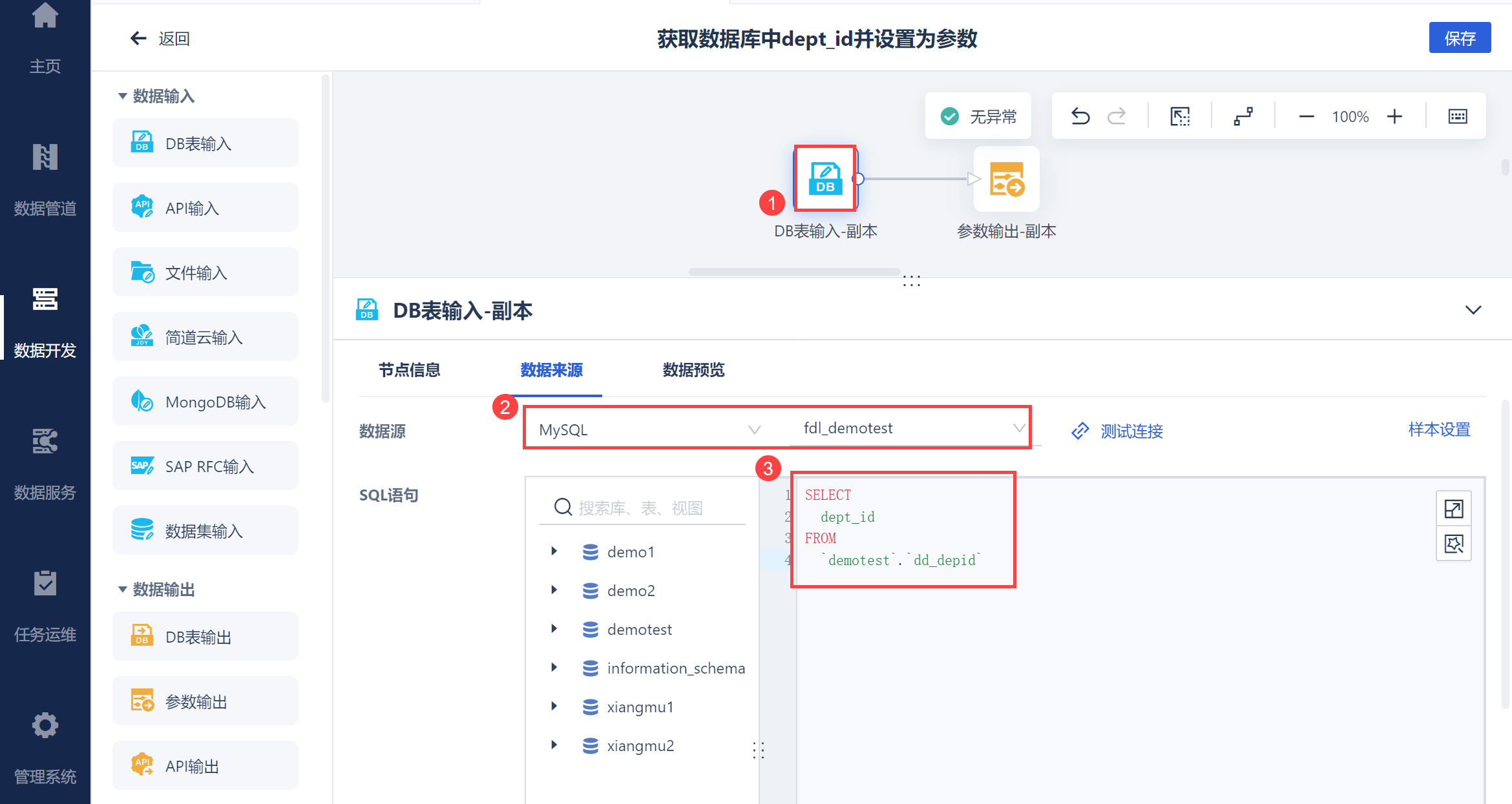Collapse the DB表输入-副本 configuration panel
The image size is (1512, 804).
tap(1473, 310)
